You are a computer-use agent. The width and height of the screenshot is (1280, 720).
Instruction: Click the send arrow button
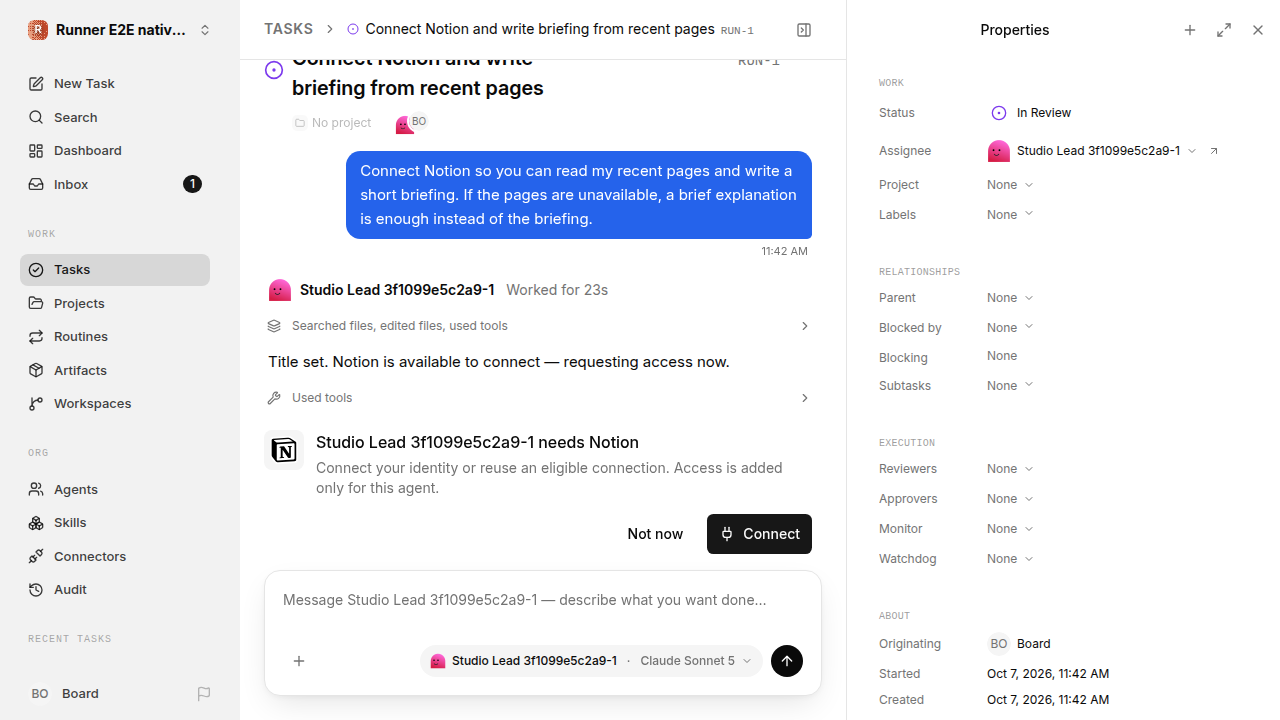click(787, 661)
